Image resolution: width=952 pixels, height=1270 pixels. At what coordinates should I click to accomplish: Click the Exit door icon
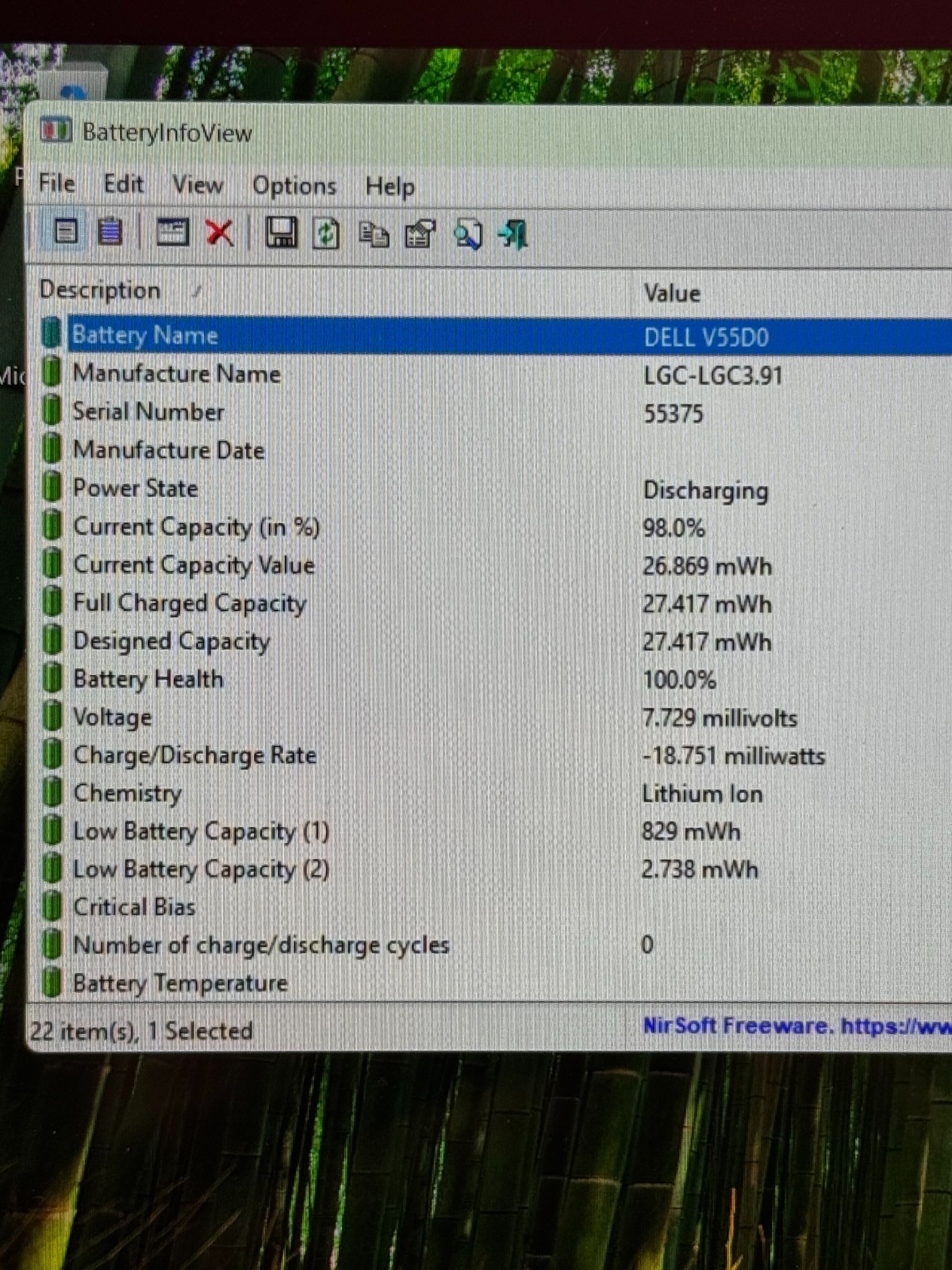(513, 235)
